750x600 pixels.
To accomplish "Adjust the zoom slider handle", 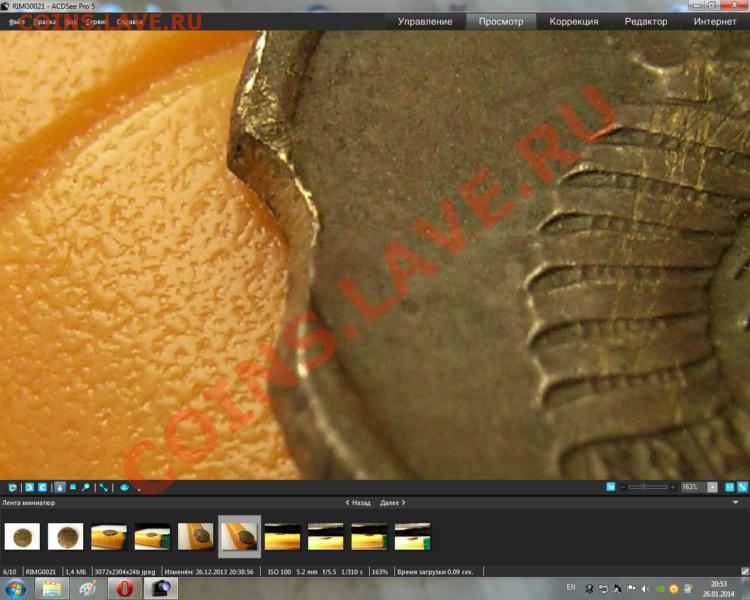I will [644, 487].
